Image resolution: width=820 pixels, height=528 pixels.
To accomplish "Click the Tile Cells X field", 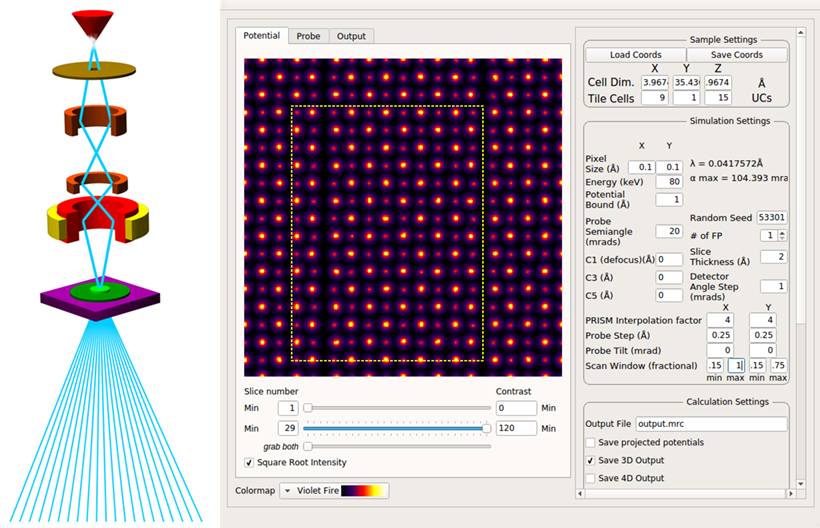I will pos(655,98).
